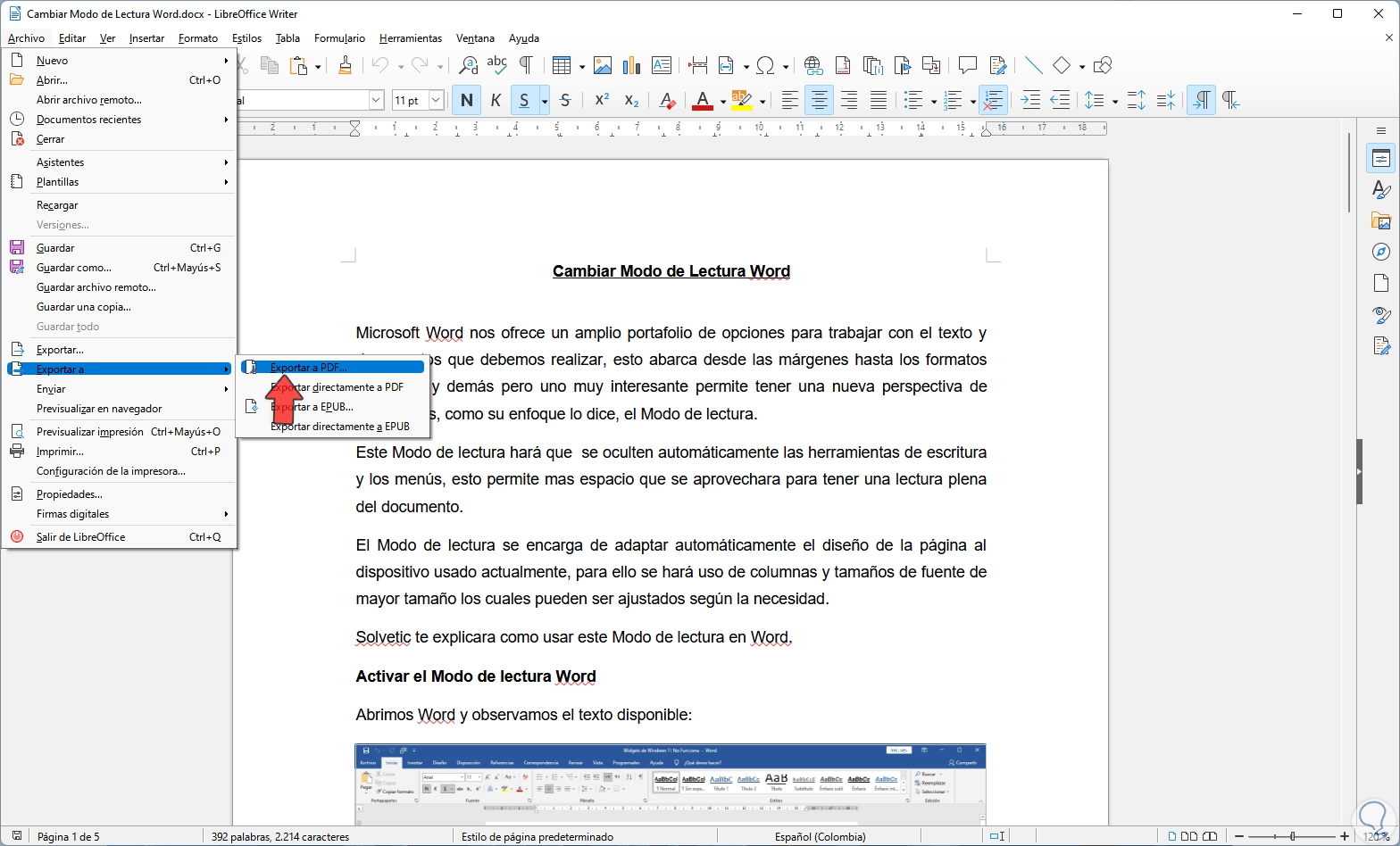This screenshot has width=1400, height=846.
Task: Click 'Propiedades...' menu entry
Action: [x=120, y=494]
